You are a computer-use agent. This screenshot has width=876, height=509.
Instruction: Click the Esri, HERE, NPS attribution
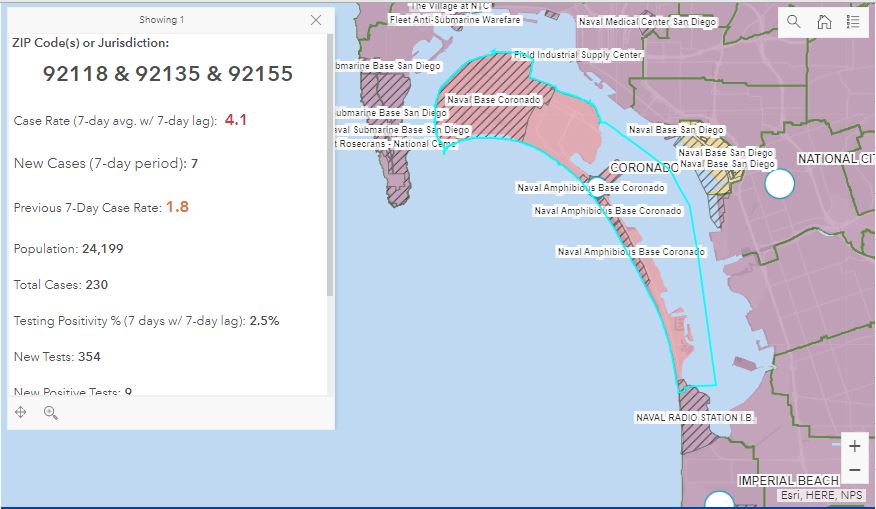(x=823, y=495)
